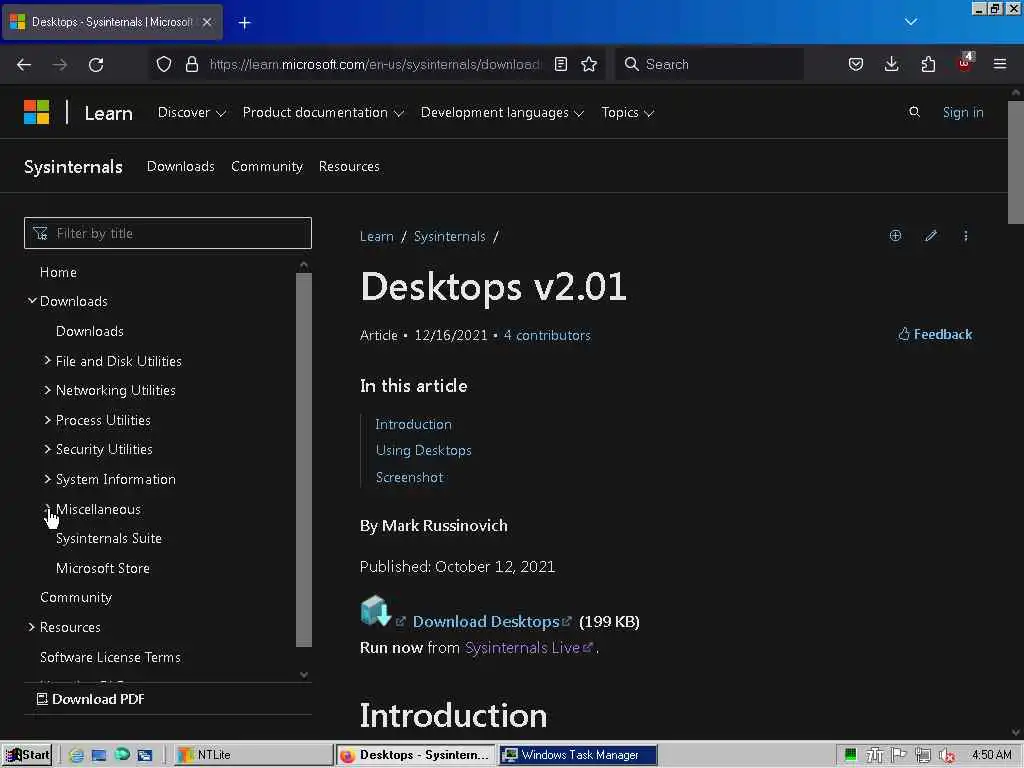
Task: Click the Desktops download package icon
Action: 376,611
